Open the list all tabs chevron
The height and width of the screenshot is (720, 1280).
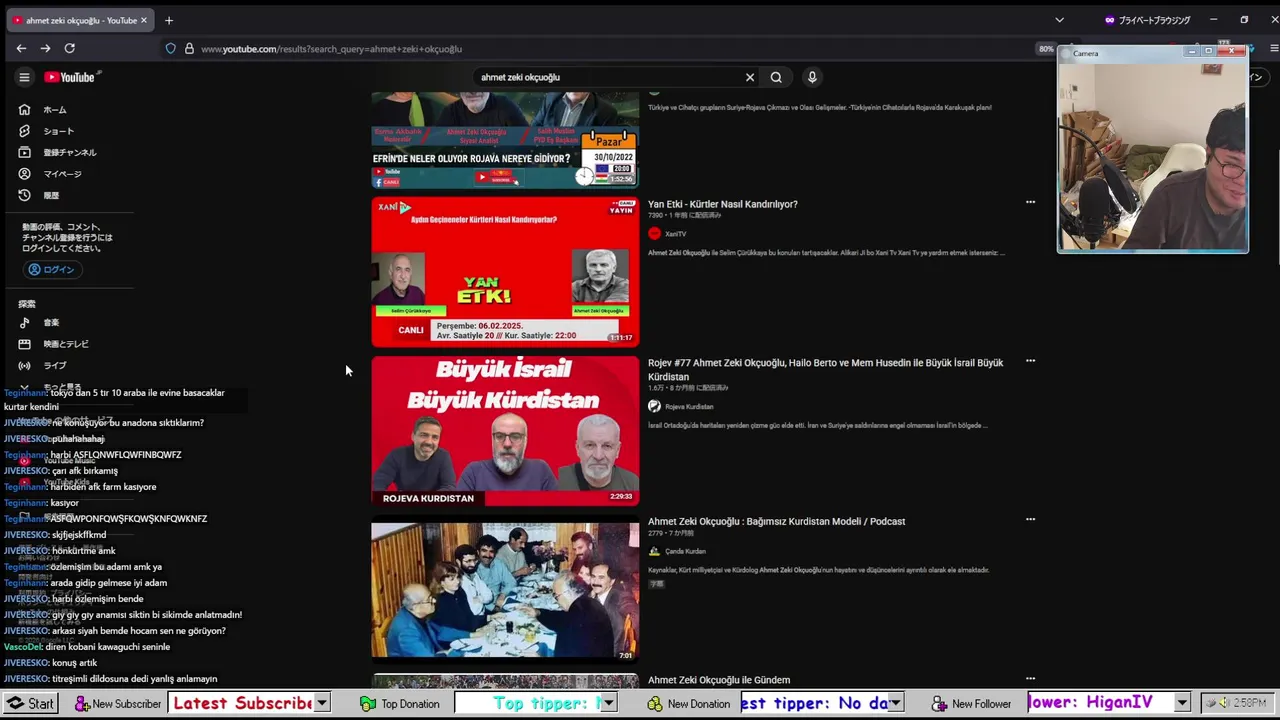[1059, 20]
